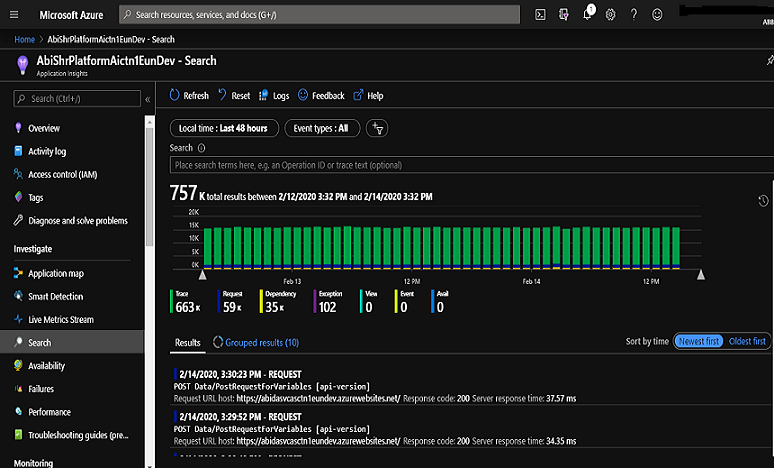Toggle the Event 0 legend filter
Screen dimensions: 774x468
[x=404, y=302]
